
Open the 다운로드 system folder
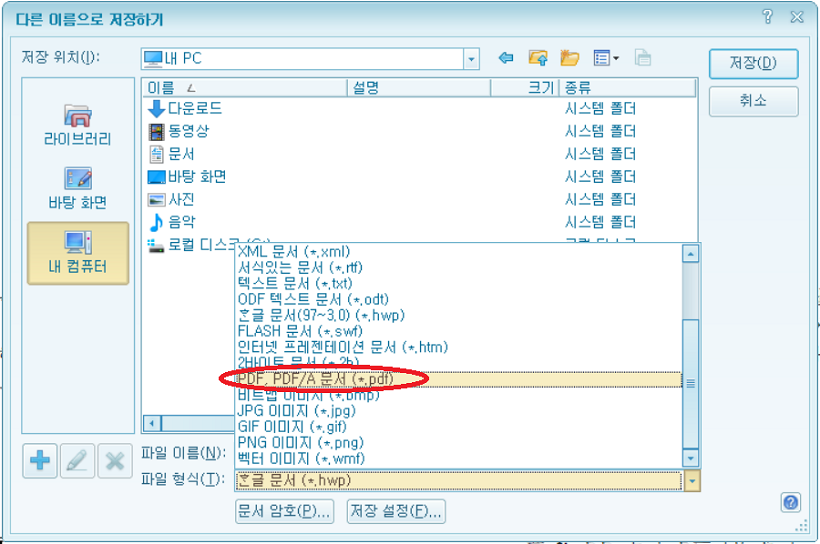[194, 108]
